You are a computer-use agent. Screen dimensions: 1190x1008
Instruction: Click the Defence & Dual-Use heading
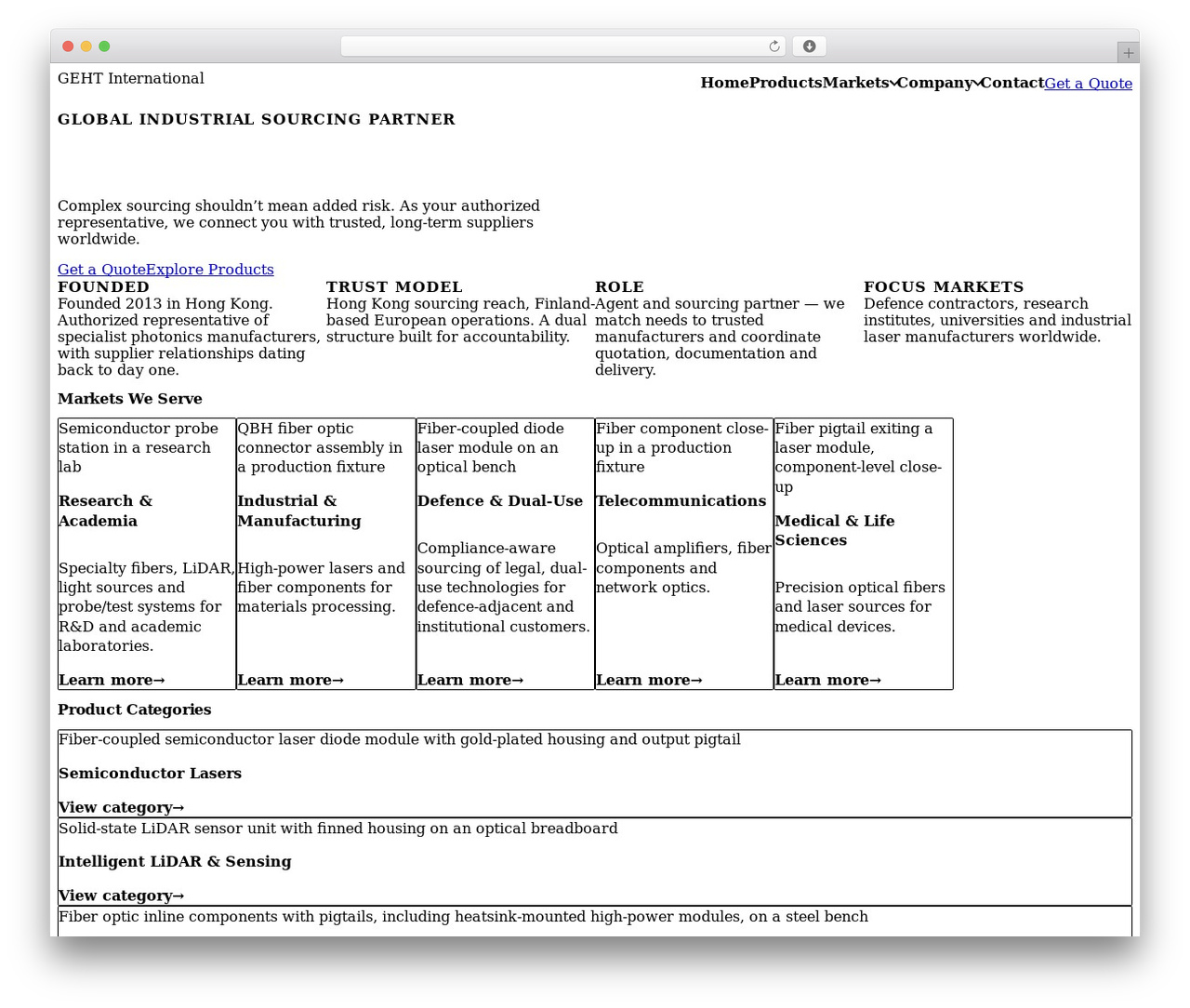click(x=500, y=500)
